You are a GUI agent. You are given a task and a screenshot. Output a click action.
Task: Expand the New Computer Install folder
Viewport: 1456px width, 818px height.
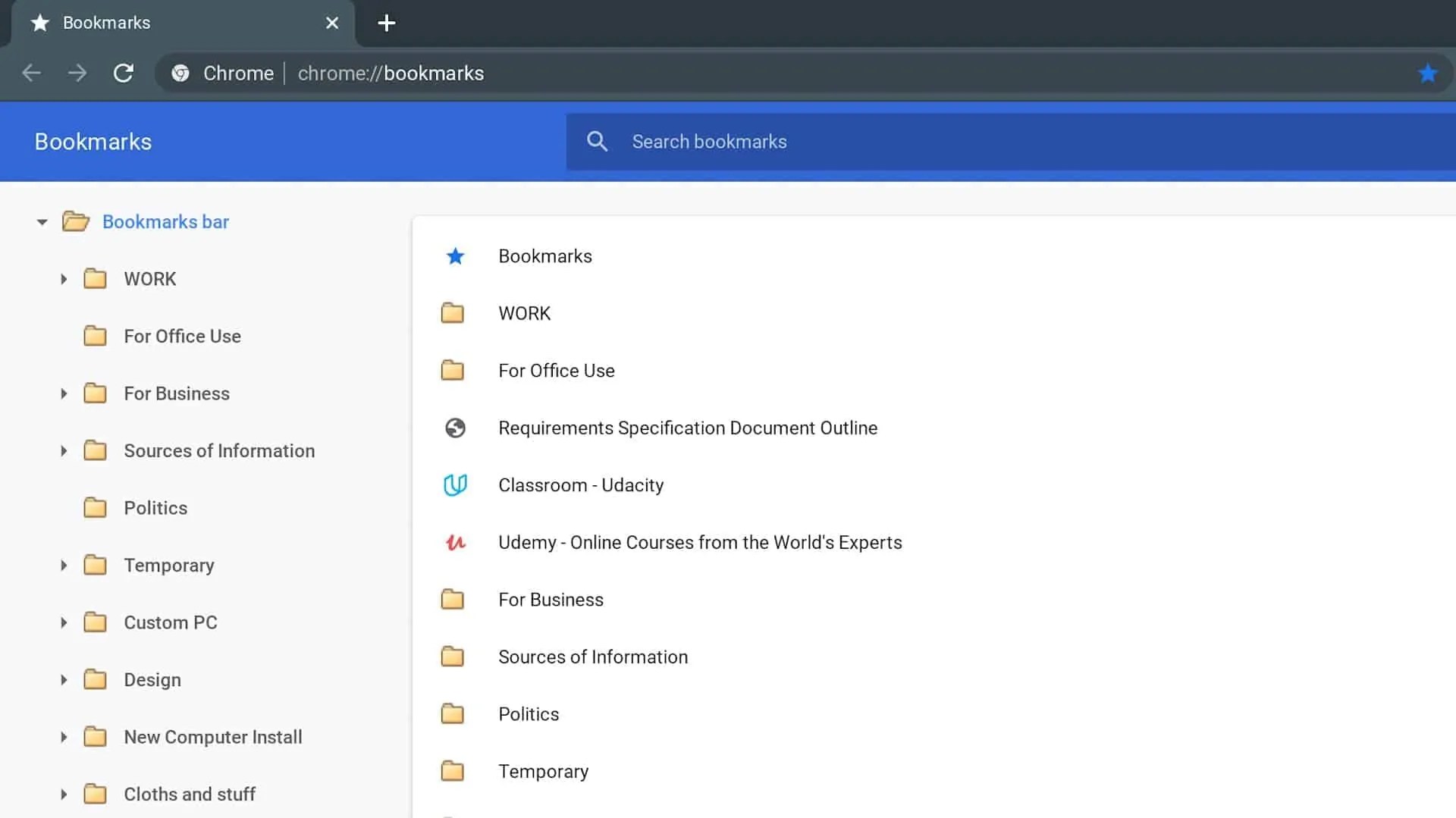click(x=63, y=736)
